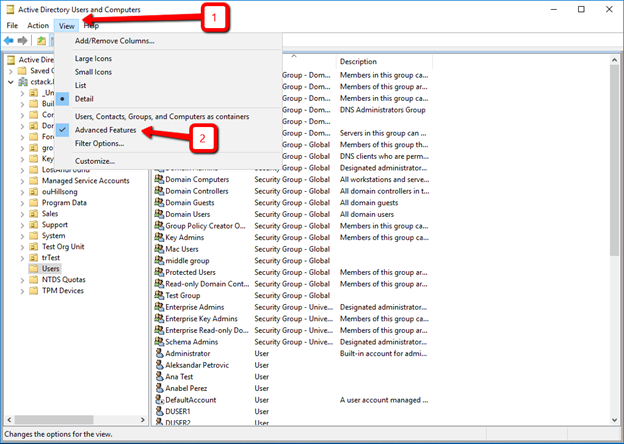
Task: Collapse the cstack domain node
Action: (11, 82)
